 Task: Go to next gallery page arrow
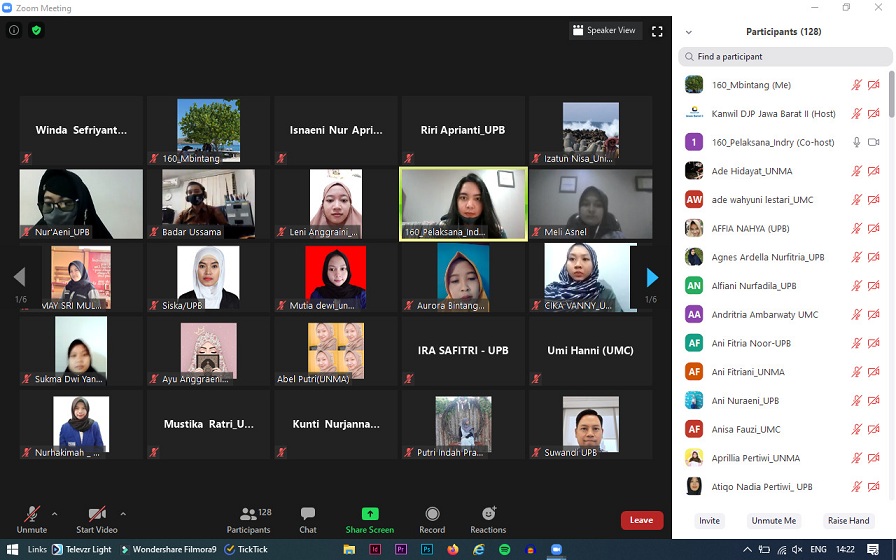click(x=652, y=277)
